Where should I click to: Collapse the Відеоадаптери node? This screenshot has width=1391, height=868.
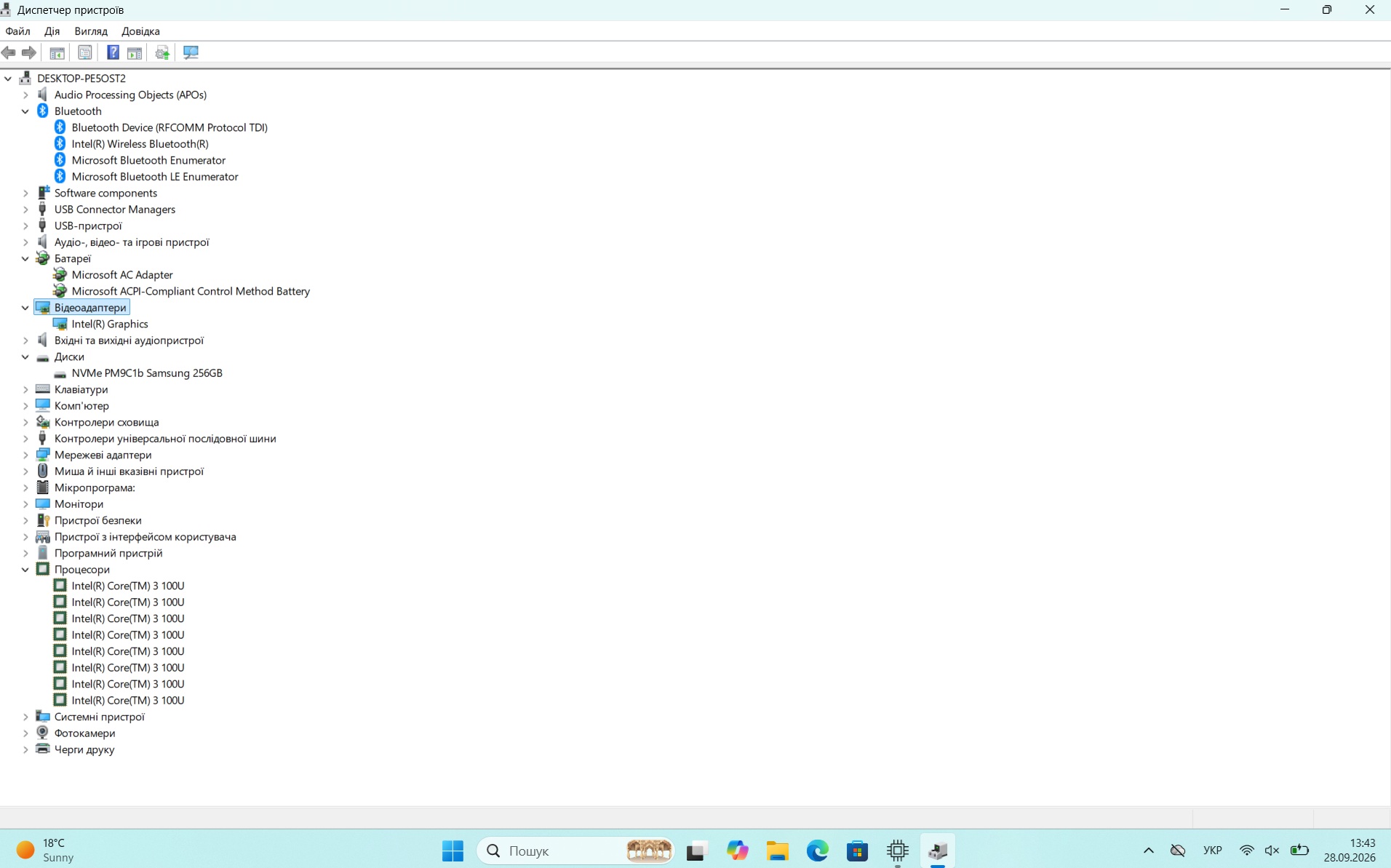pos(25,308)
